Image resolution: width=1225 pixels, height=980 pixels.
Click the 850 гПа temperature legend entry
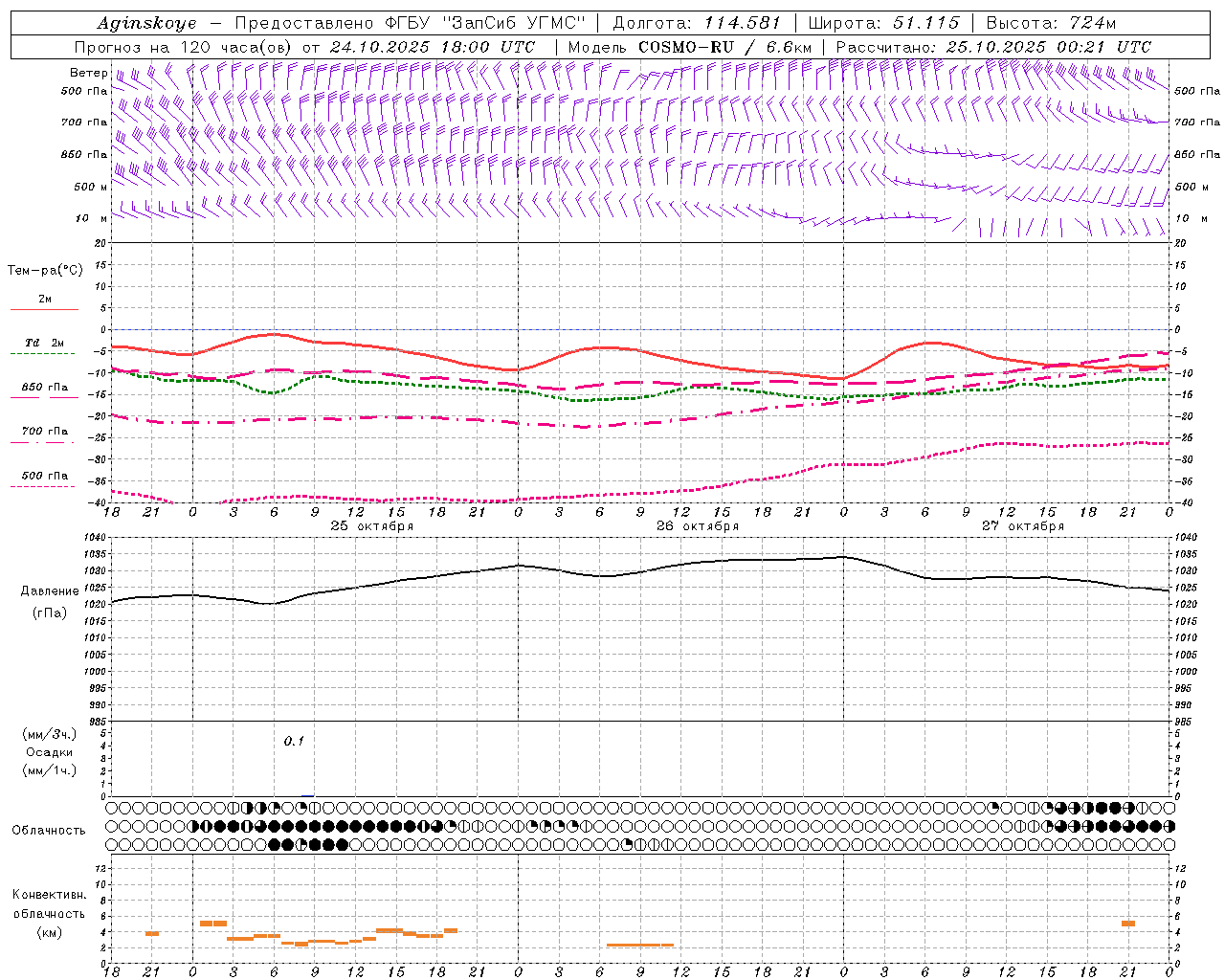tap(44, 390)
